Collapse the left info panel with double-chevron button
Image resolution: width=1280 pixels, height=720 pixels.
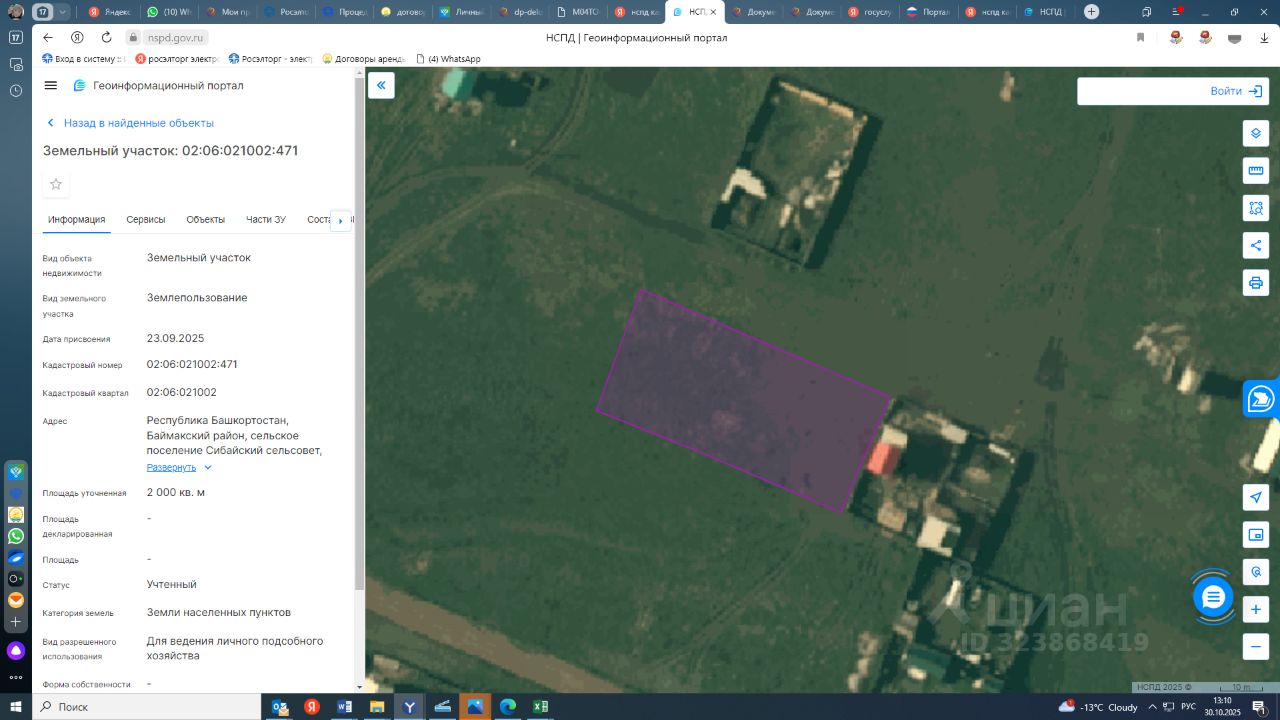381,85
